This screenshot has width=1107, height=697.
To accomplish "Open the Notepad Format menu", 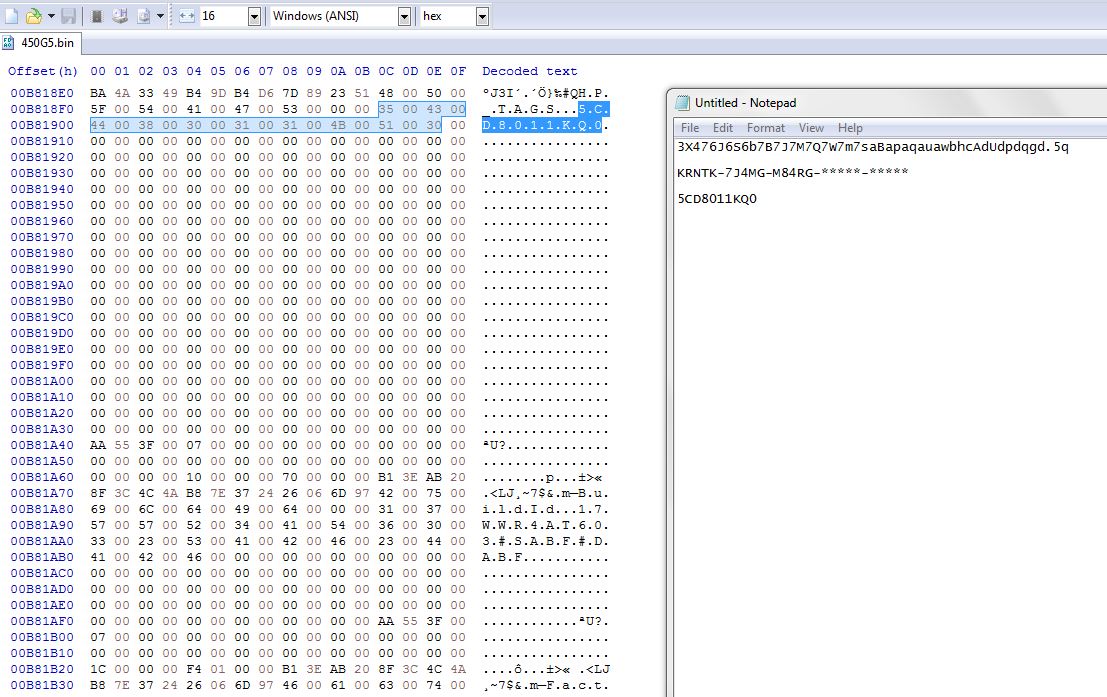I will click(765, 128).
